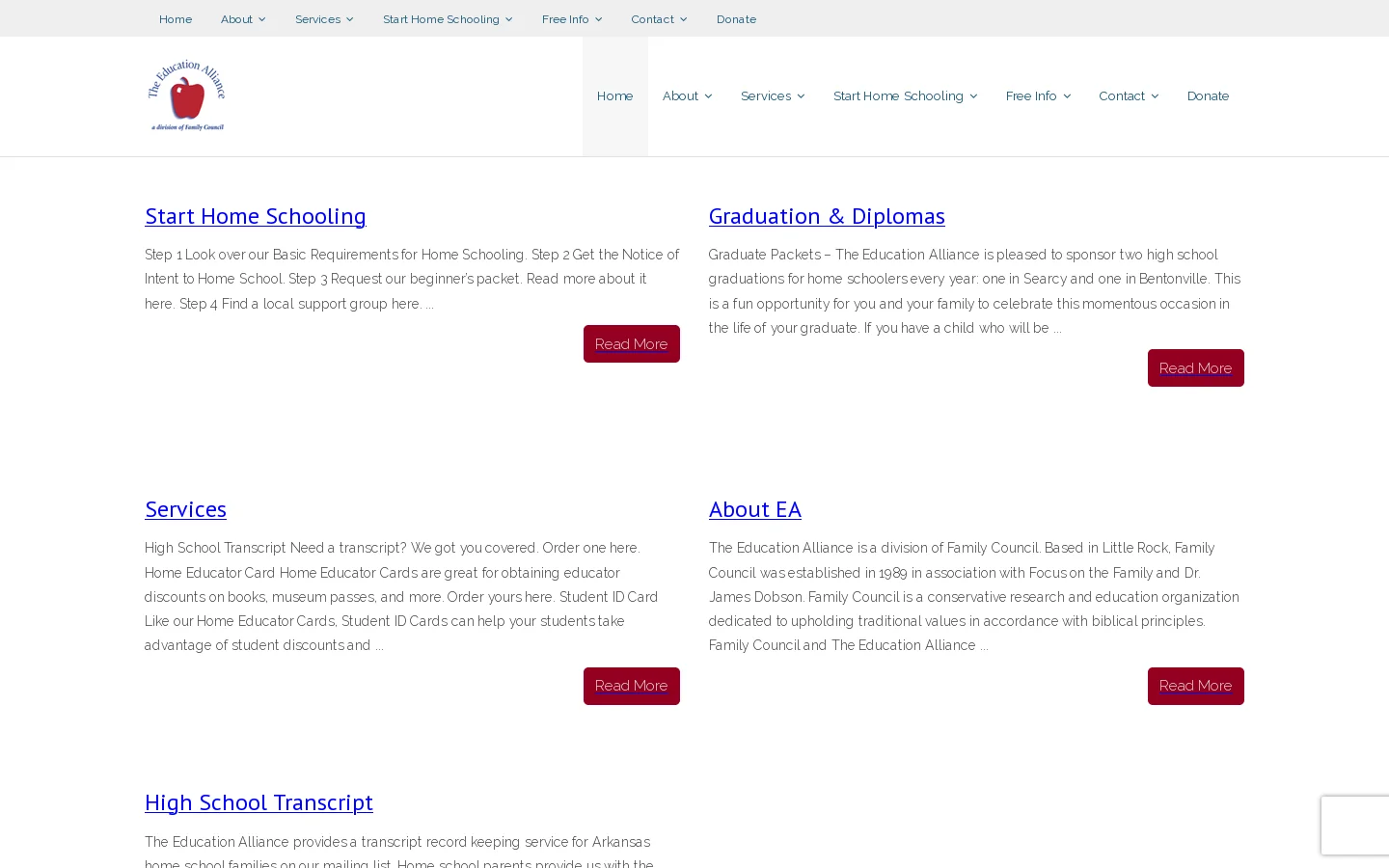Open About EA heading link

(x=755, y=508)
